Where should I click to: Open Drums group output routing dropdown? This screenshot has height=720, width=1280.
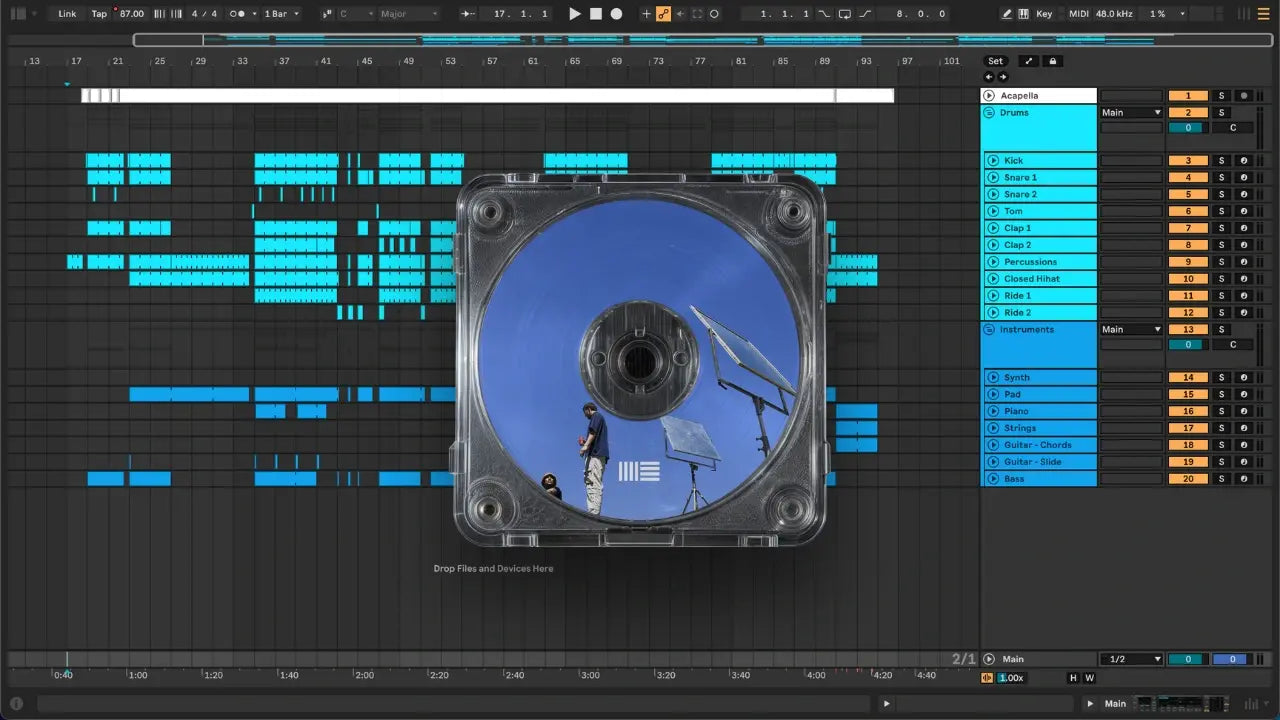(x=1131, y=113)
